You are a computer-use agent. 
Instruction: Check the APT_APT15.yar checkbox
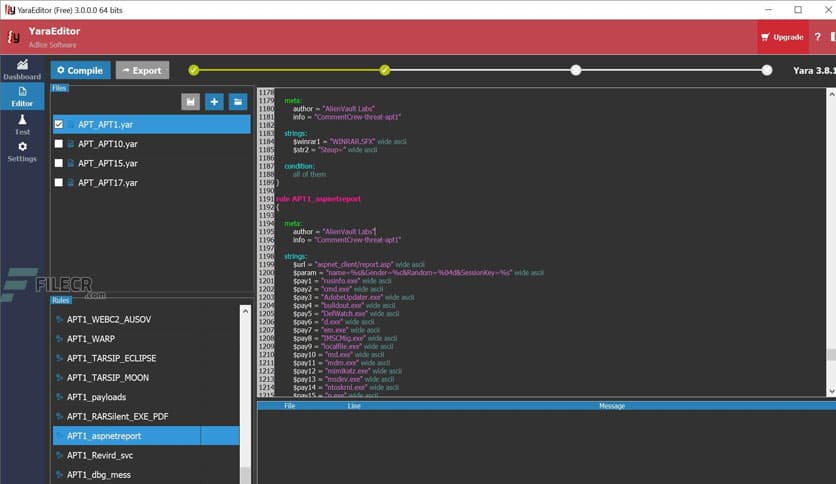tap(59, 163)
